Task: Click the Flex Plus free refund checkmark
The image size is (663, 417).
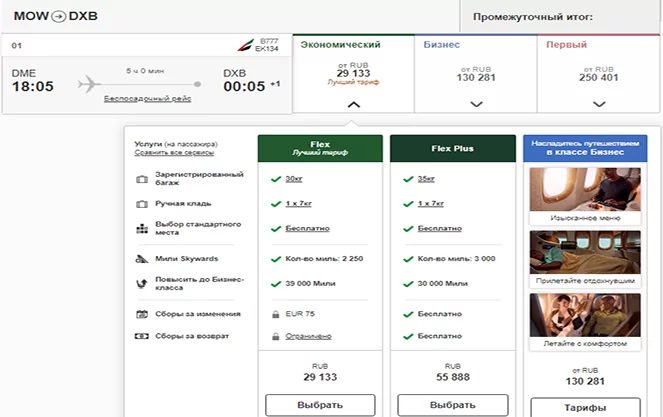Action: point(408,337)
